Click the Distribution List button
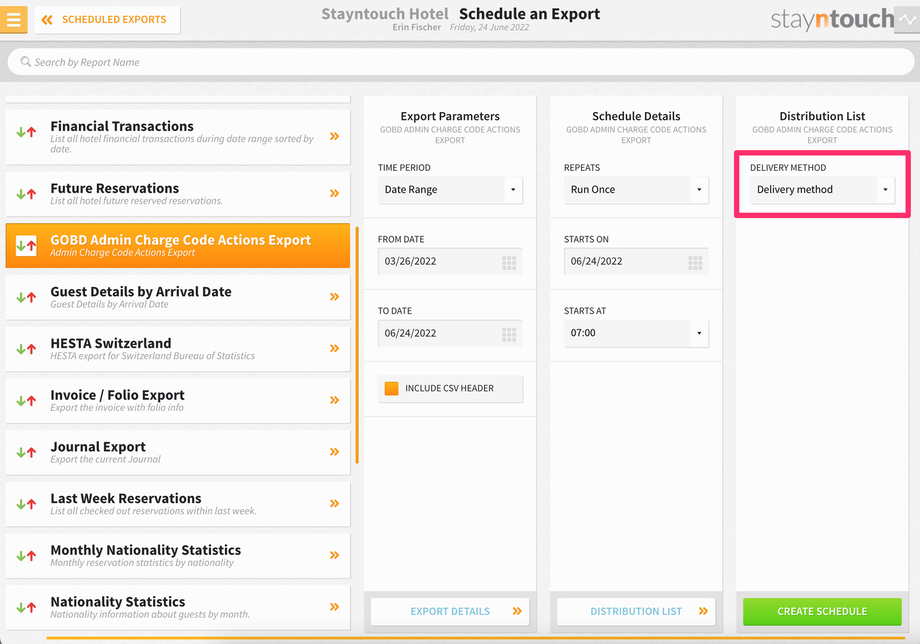920x644 pixels. 636,611
